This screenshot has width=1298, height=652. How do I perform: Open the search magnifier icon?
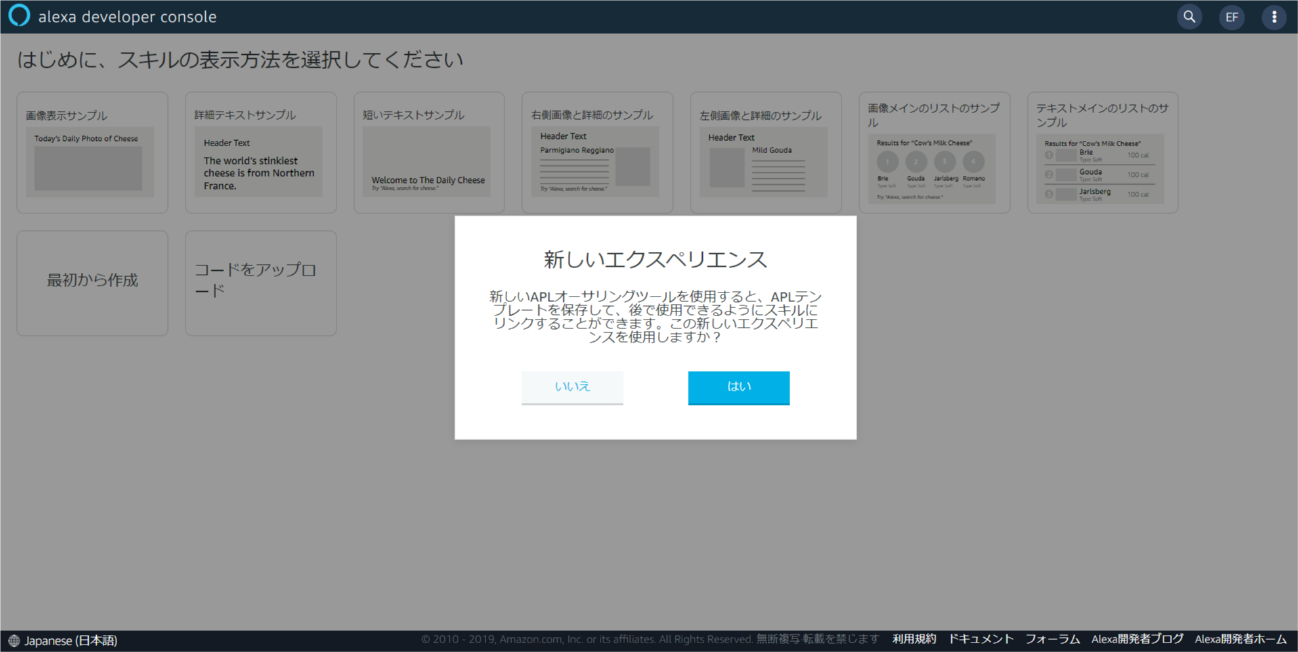click(1189, 16)
